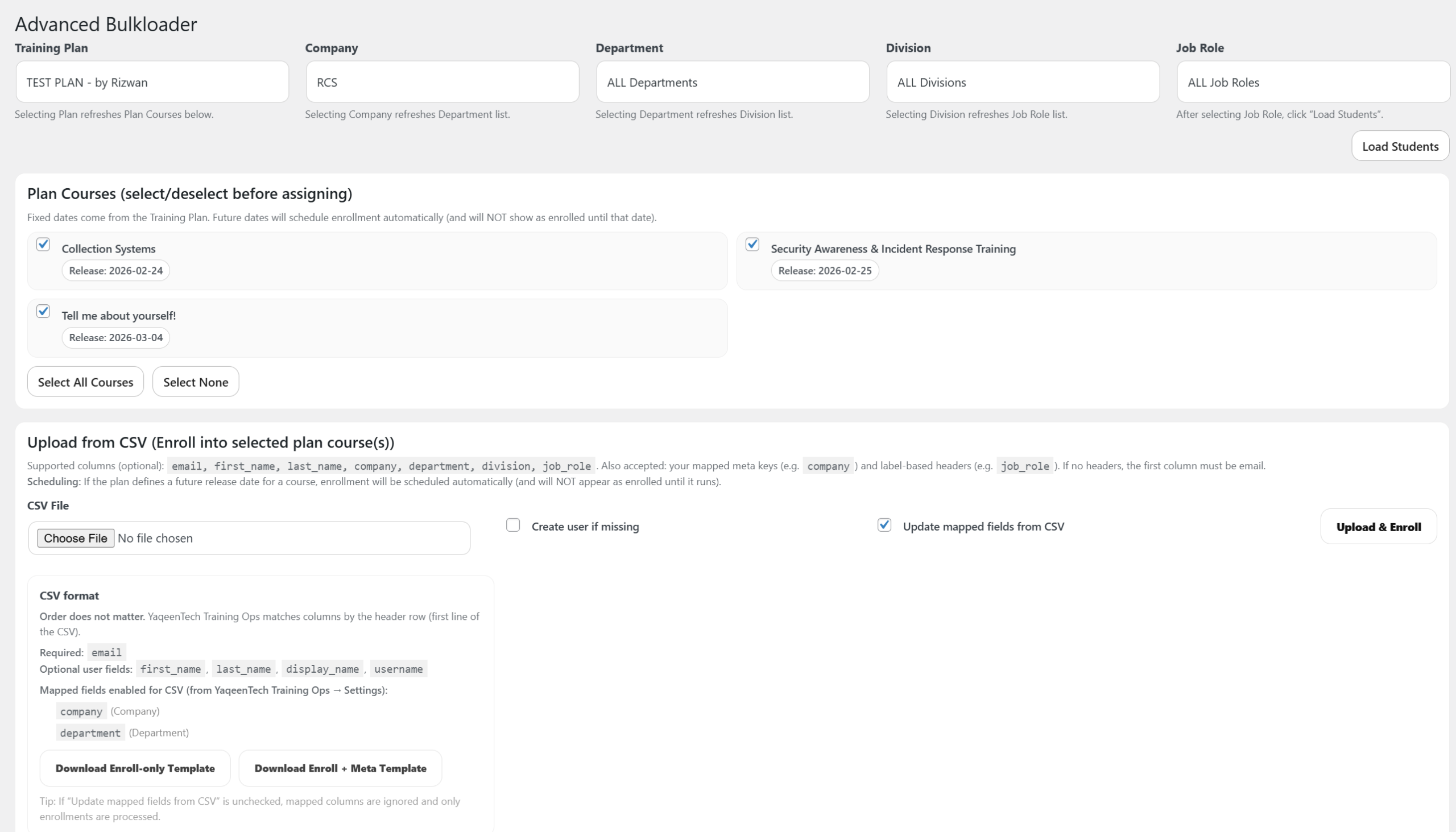Enable Create user if missing checkbox
1456x832 pixels.
tap(513, 525)
